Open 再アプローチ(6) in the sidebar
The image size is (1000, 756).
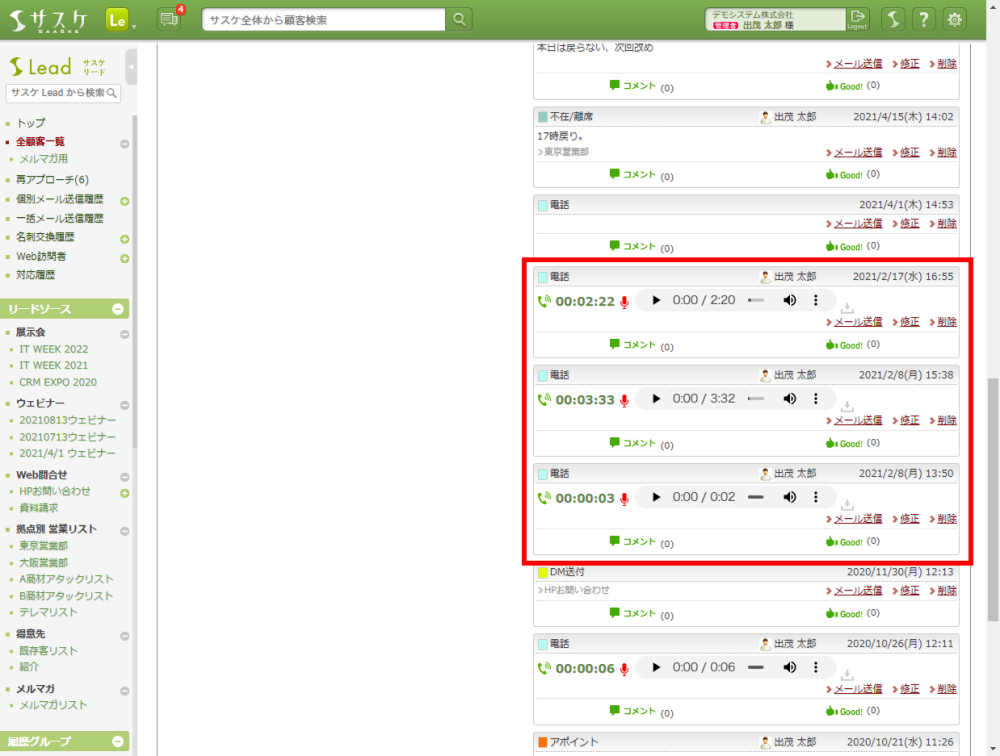[52, 180]
